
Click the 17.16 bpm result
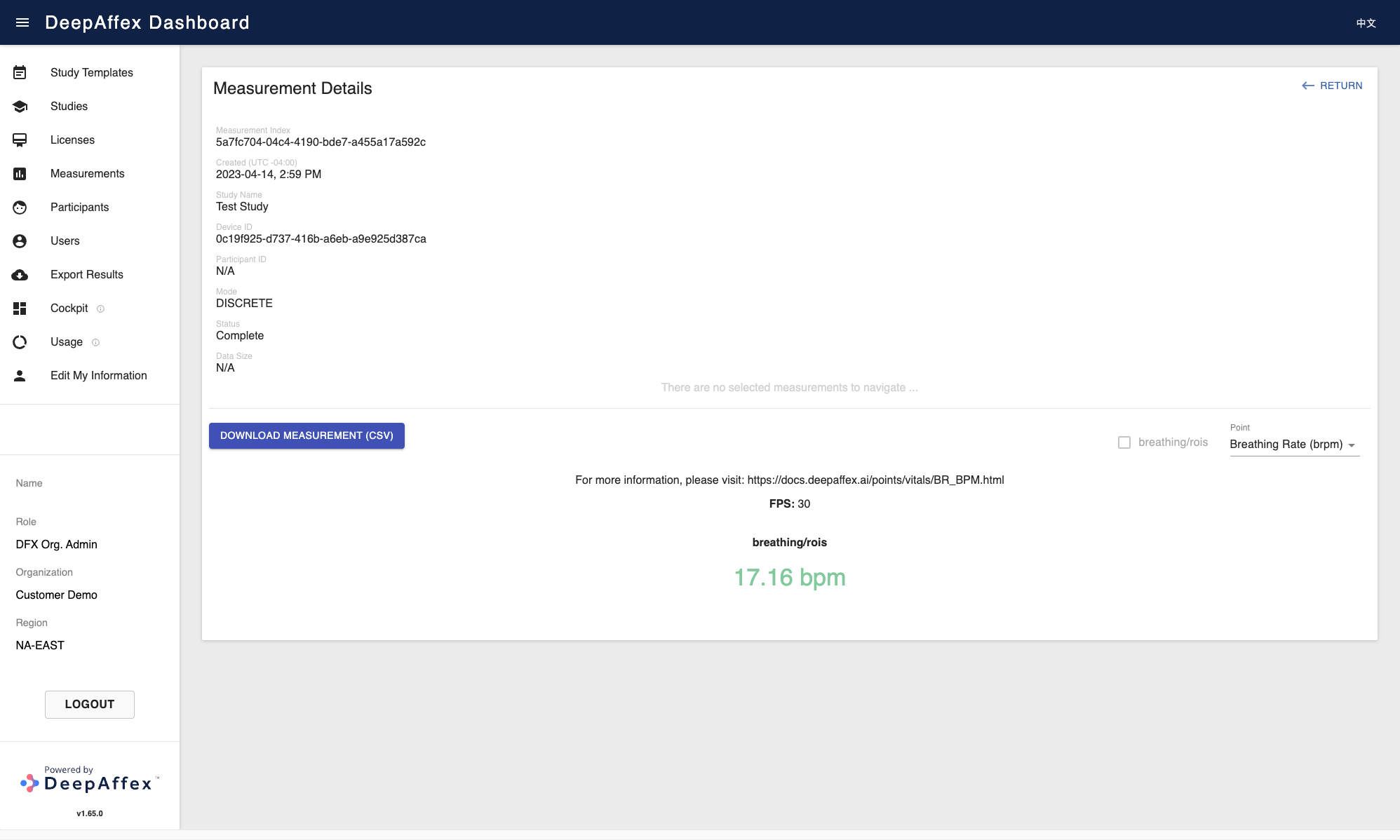click(x=790, y=577)
